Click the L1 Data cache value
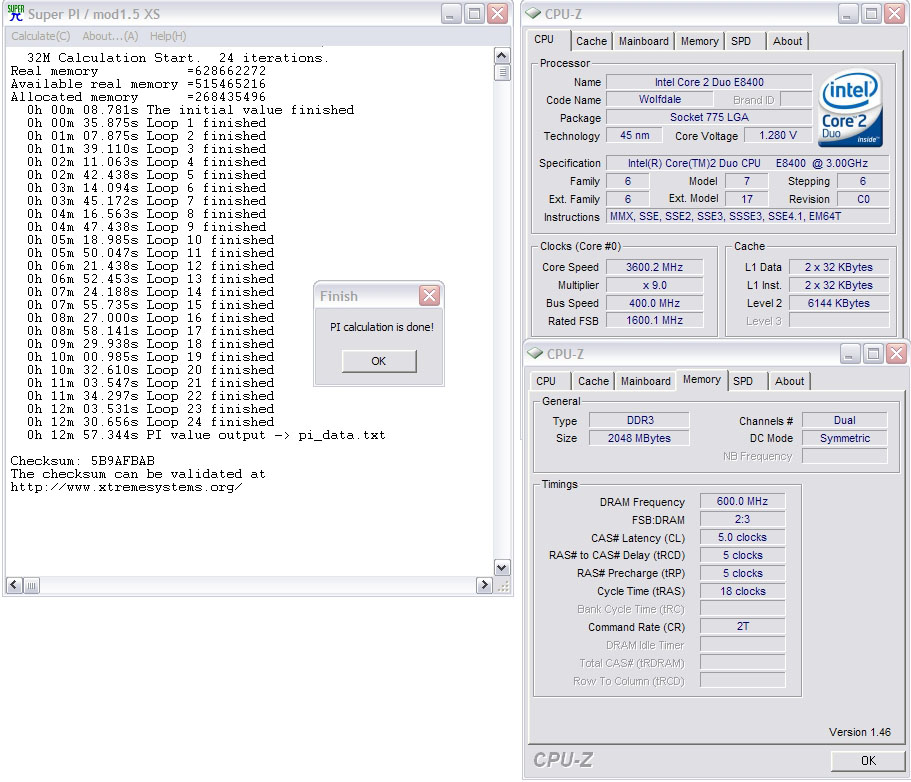This screenshot has height=782, width=911. tap(838, 267)
